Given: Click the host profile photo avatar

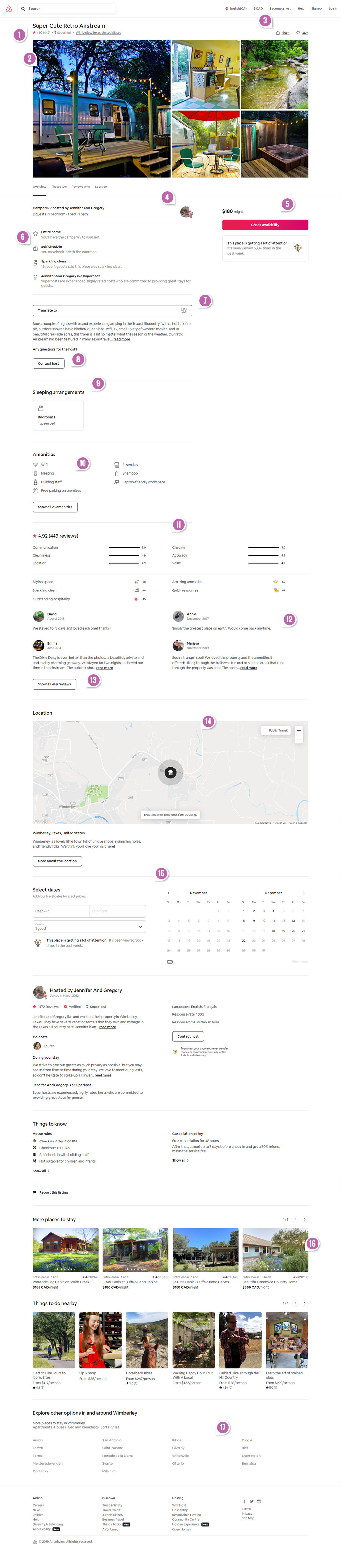Looking at the screenshot, I should (x=186, y=212).
